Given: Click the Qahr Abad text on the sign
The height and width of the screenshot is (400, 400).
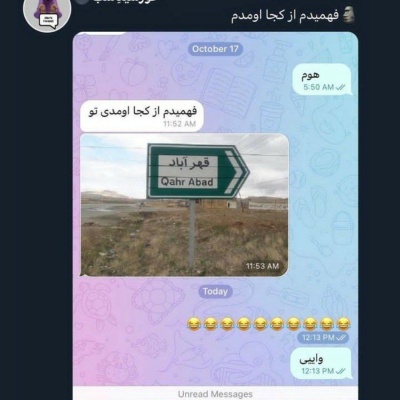Looking at the screenshot, I should (187, 182).
